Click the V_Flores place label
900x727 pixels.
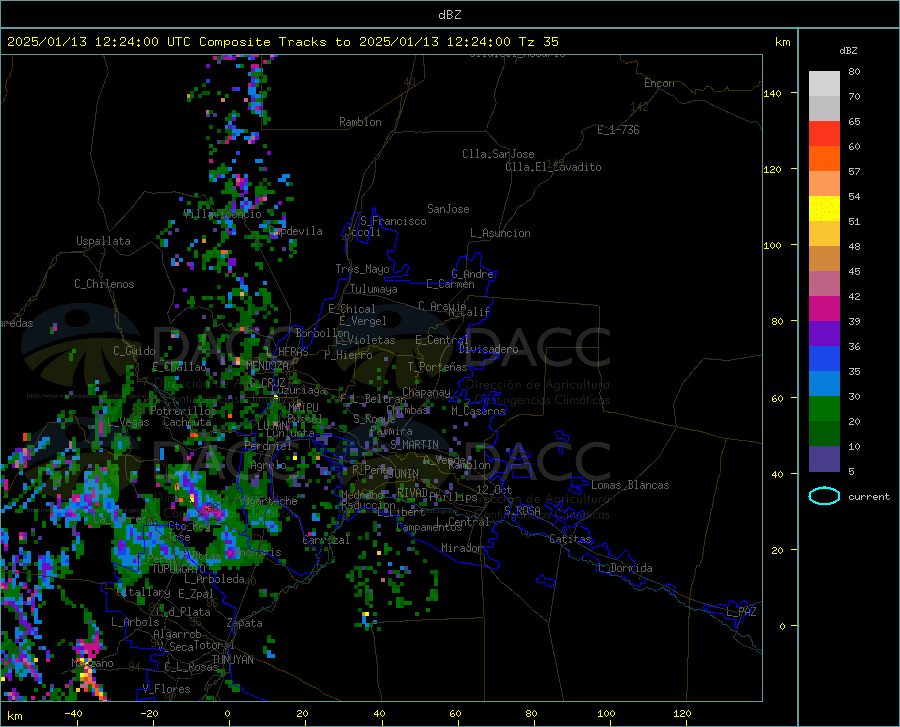pyautogui.click(x=166, y=689)
